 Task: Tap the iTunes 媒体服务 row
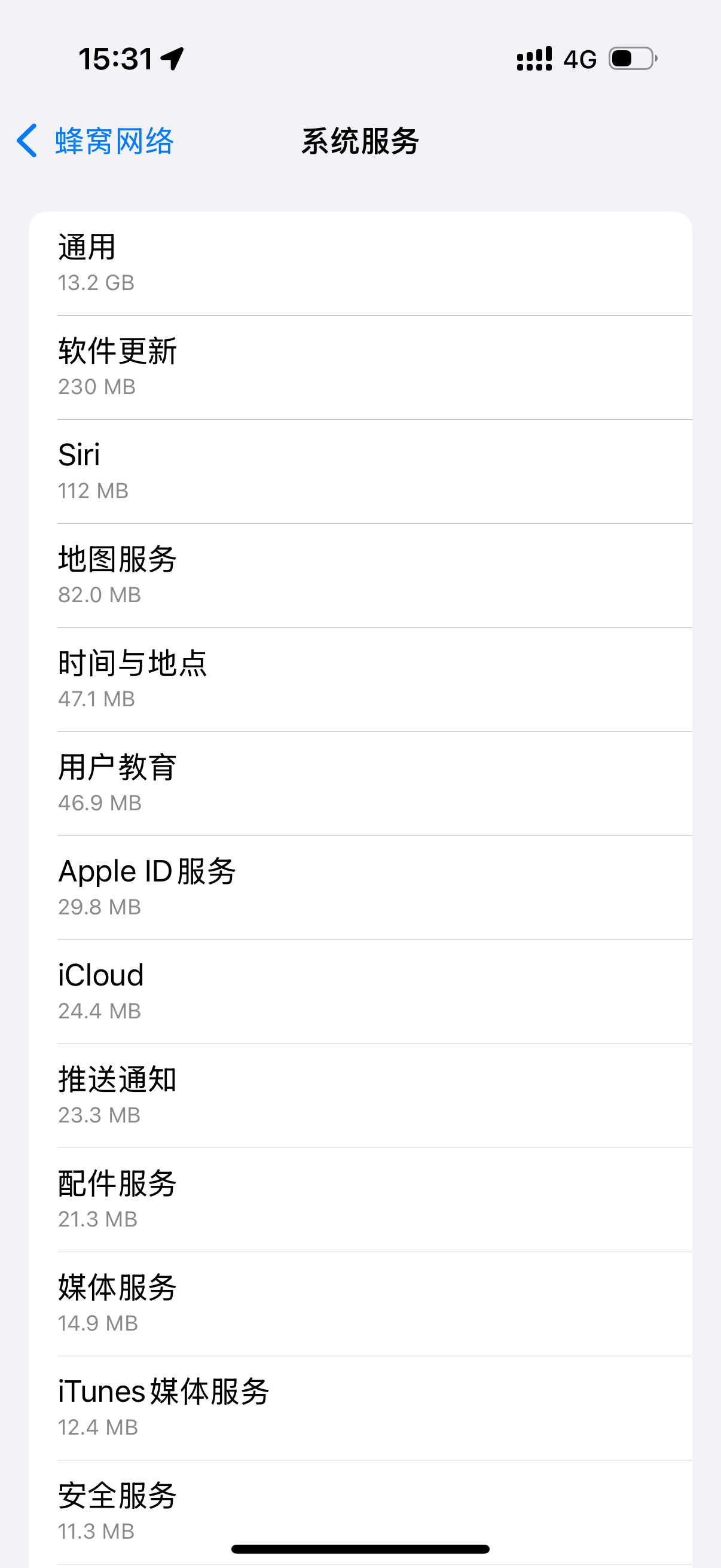click(x=360, y=1408)
